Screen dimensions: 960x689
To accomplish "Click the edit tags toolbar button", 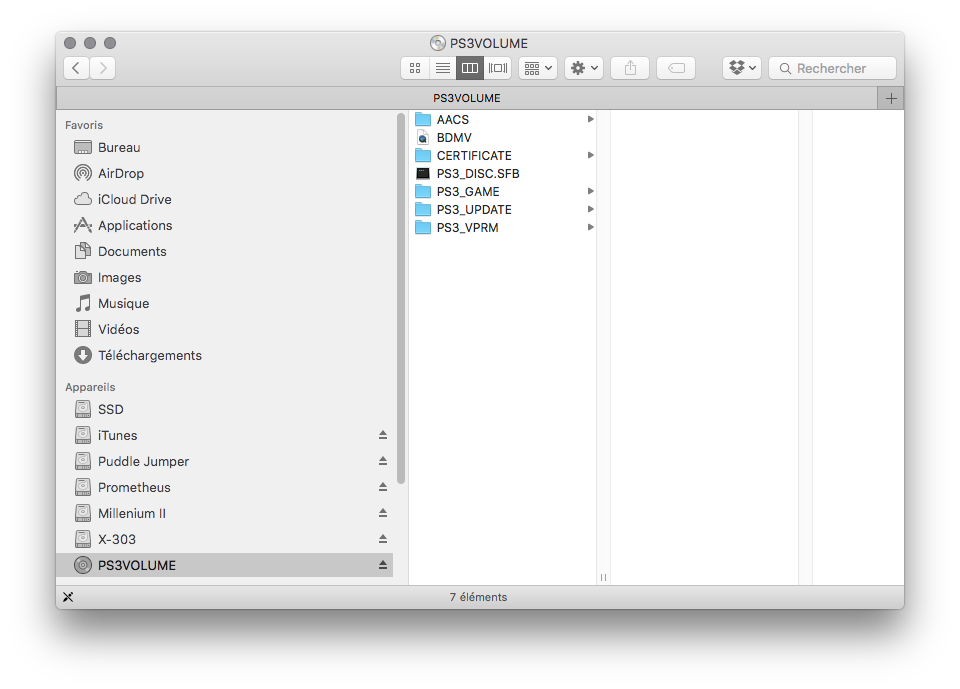I will point(676,68).
